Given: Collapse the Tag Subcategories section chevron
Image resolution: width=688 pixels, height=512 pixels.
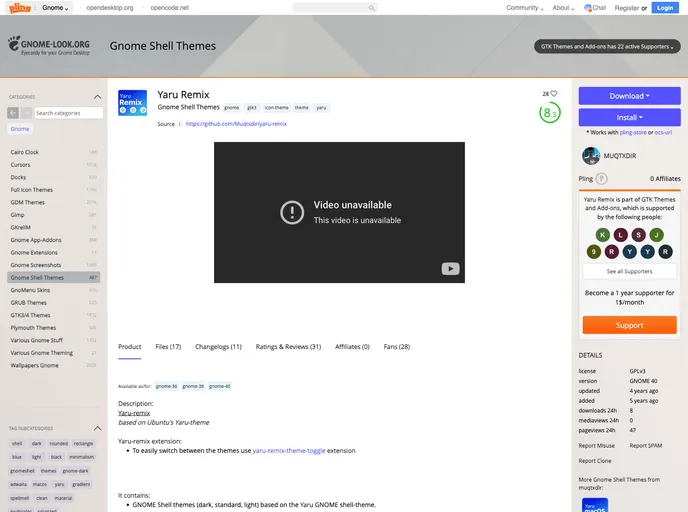Looking at the screenshot, I should point(97,428).
